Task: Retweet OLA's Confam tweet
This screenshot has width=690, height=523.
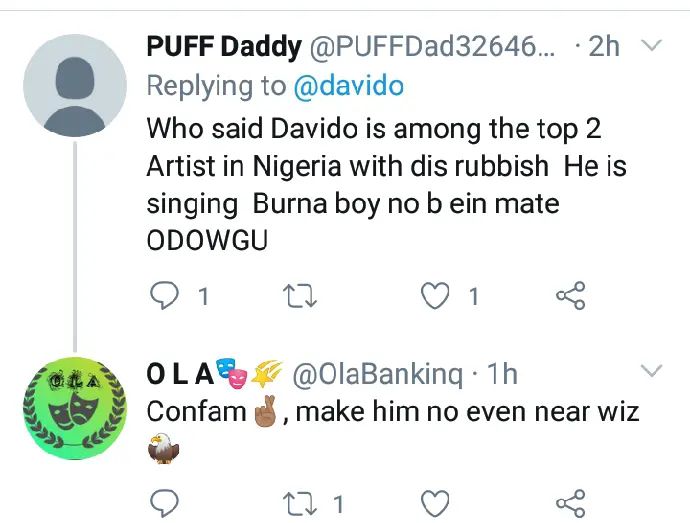Action: 300,500
